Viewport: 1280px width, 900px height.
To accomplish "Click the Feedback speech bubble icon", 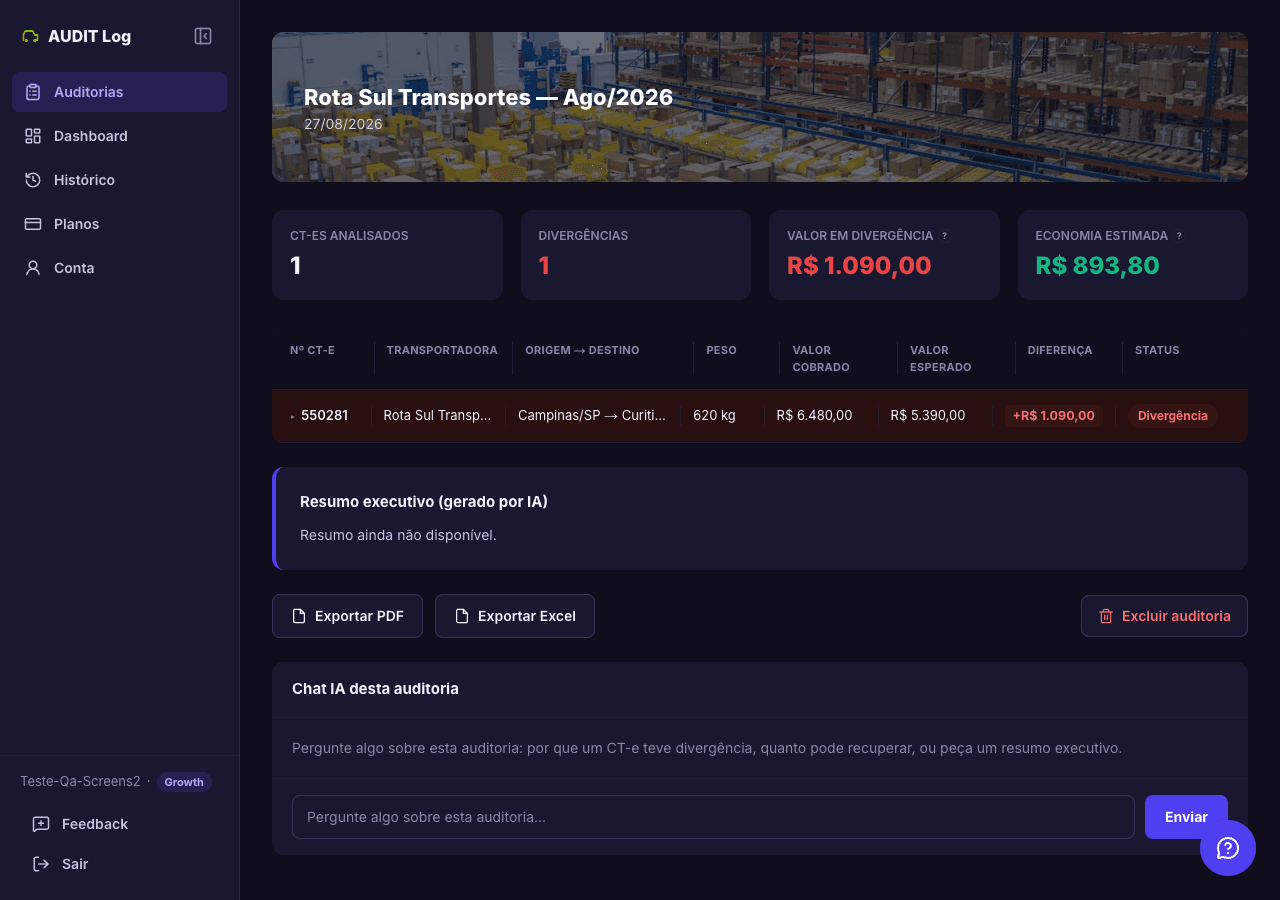I will (41, 824).
